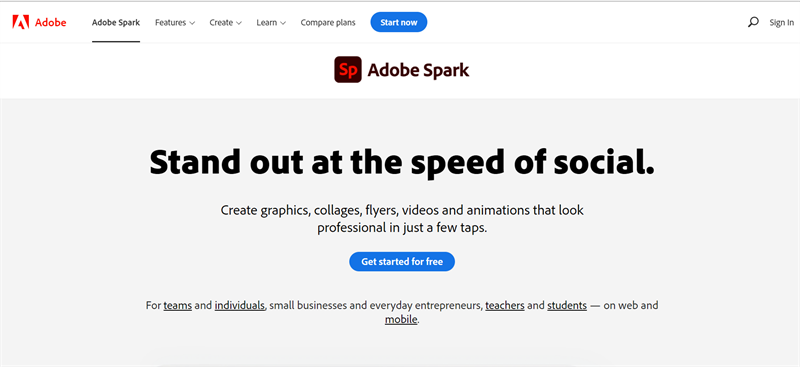Expand the Learn dropdown menu
Image resolution: width=800 pixels, height=367 pixels.
[x=271, y=22]
